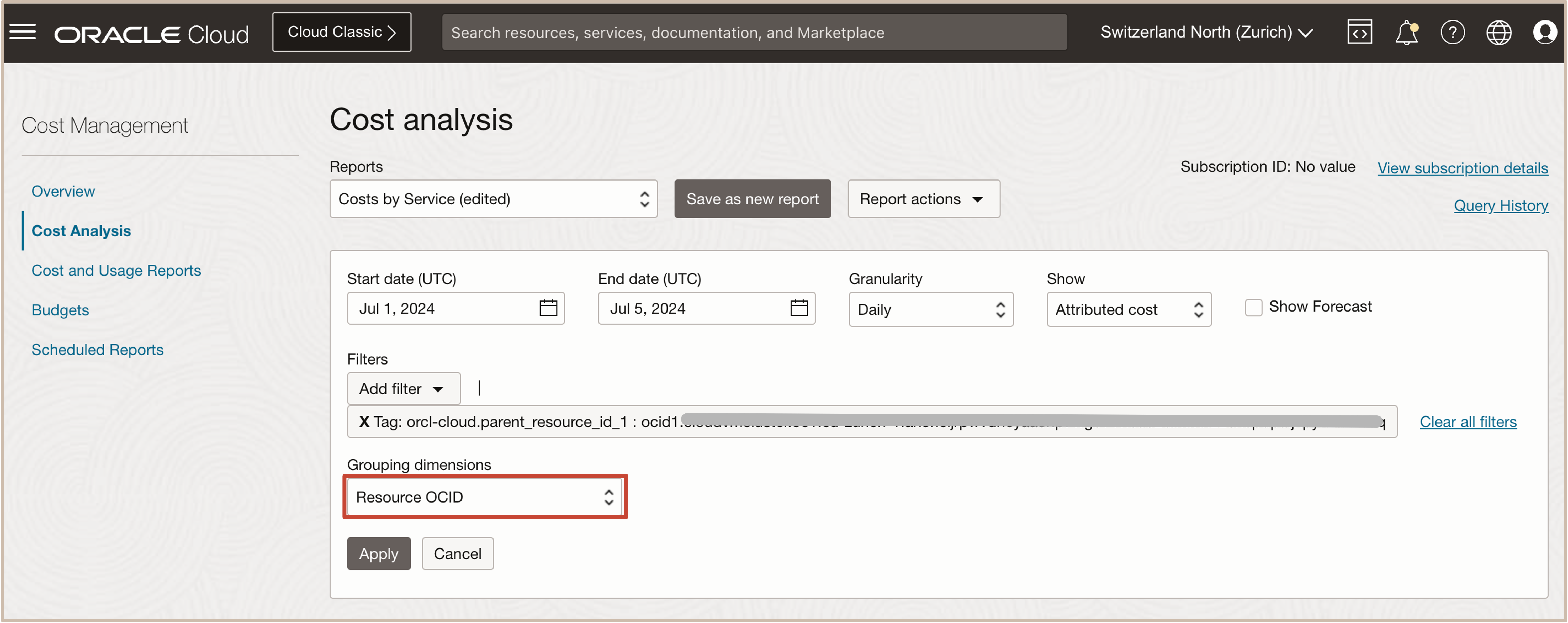Expand the Grouping dimensions Resource OCID dropdown

coord(484,497)
